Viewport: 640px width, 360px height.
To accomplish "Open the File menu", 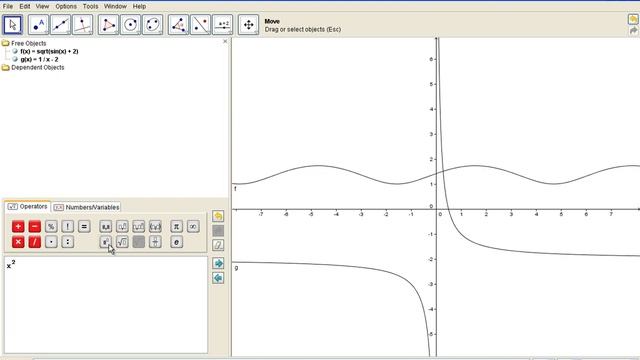I will click(8, 7).
